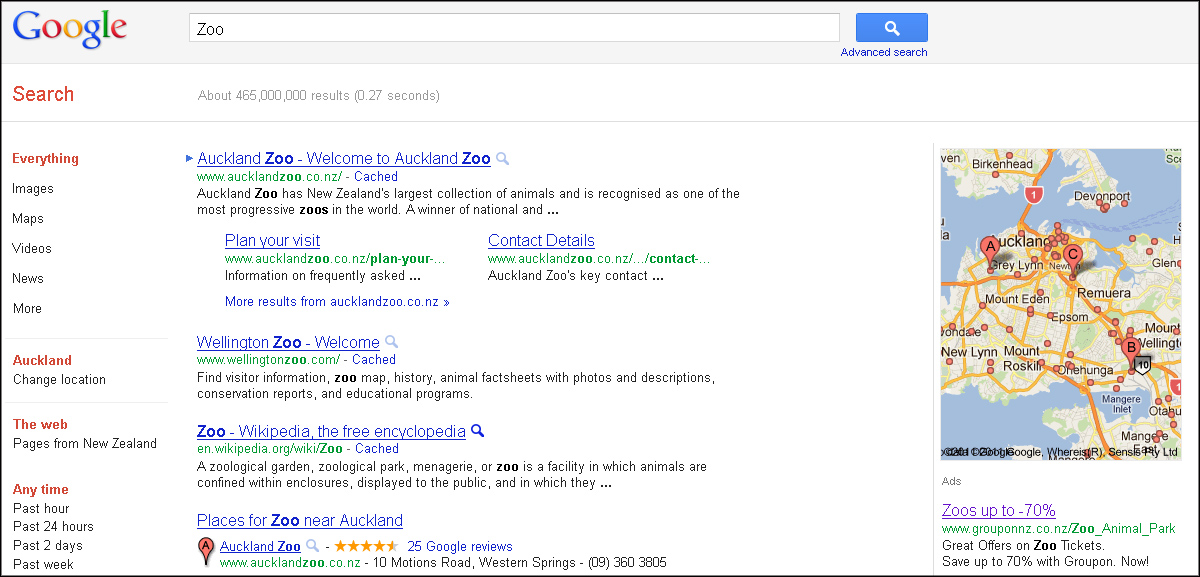Open Change location option

coord(59,380)
